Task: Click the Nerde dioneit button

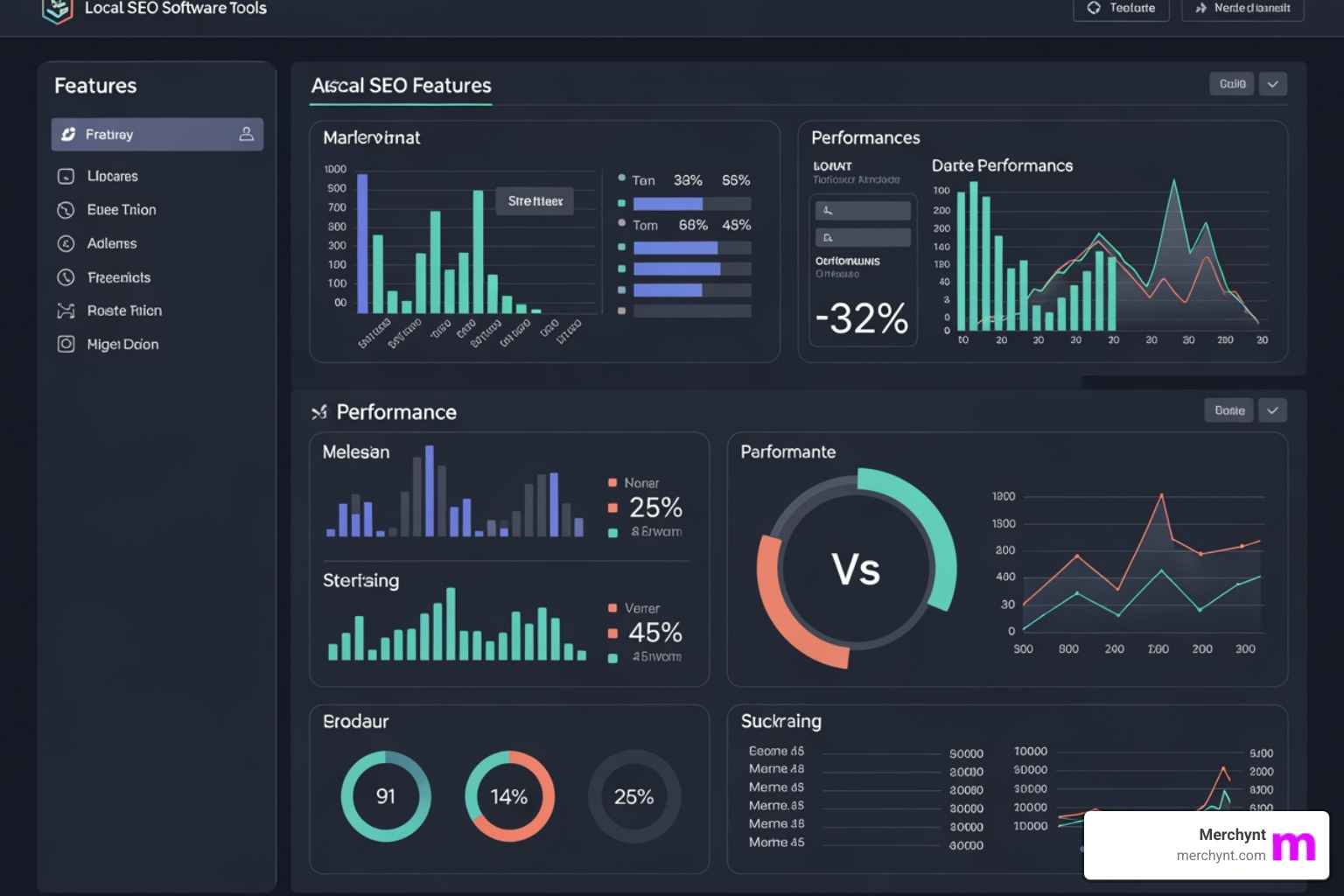Action: pos(1242,8)
